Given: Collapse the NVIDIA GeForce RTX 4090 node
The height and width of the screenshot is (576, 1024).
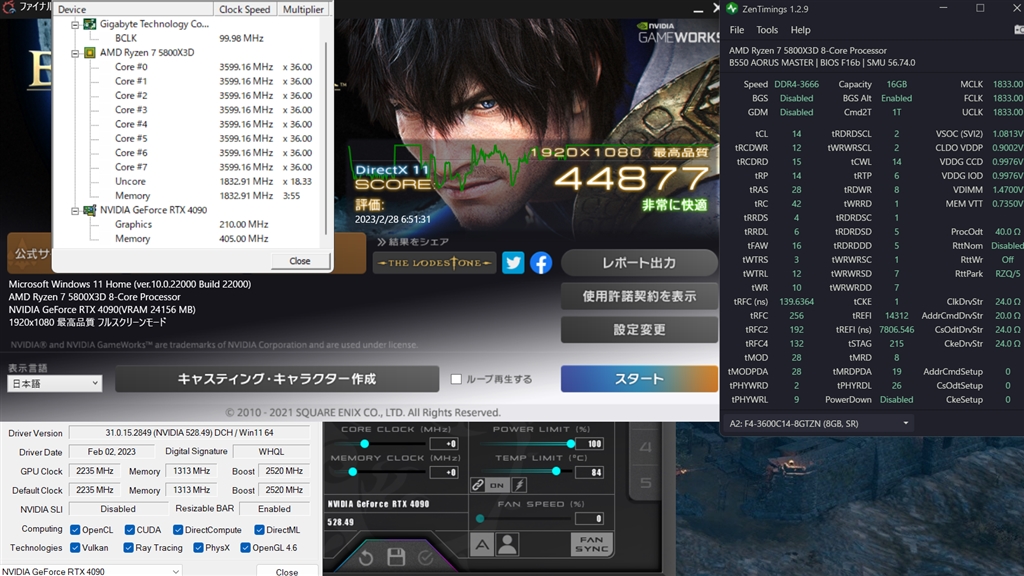Looking at the screenshot, I should [75, 210].
